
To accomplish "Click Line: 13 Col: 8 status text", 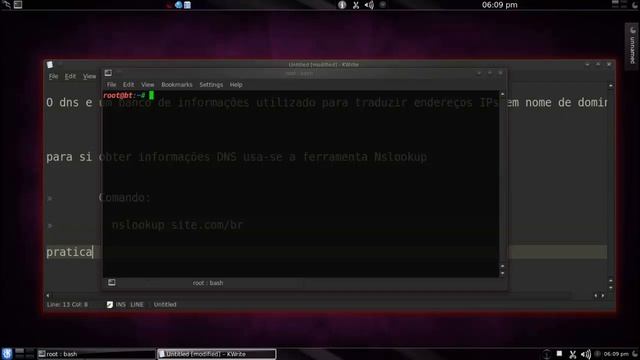I will coord(67,304).
